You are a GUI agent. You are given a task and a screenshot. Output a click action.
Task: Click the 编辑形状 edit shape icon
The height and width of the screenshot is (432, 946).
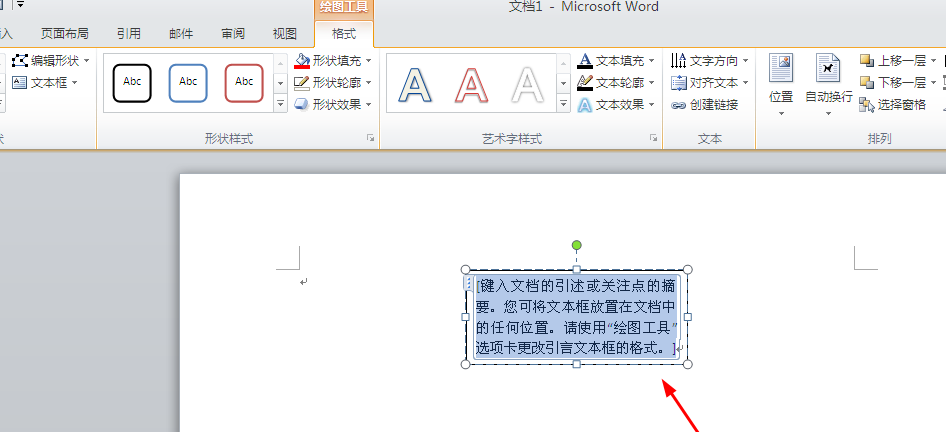click(x=20, y=61)
